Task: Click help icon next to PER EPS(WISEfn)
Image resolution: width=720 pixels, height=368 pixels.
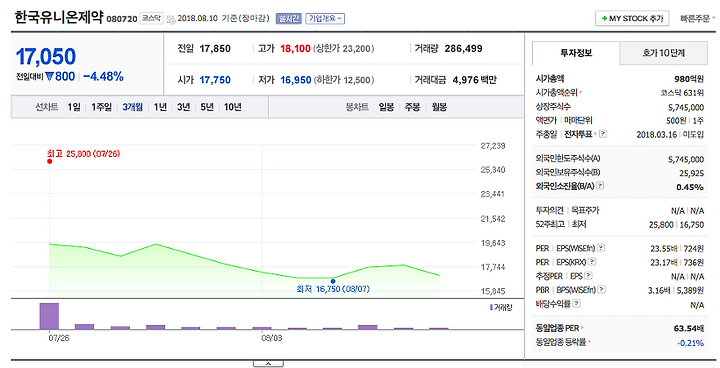Action: 601,248
